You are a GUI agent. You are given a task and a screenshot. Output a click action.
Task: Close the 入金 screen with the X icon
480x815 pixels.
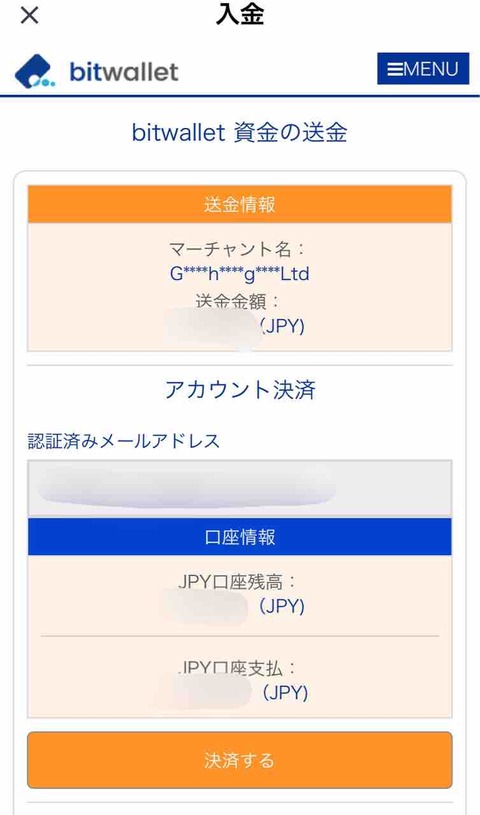[x=29, y=15]
